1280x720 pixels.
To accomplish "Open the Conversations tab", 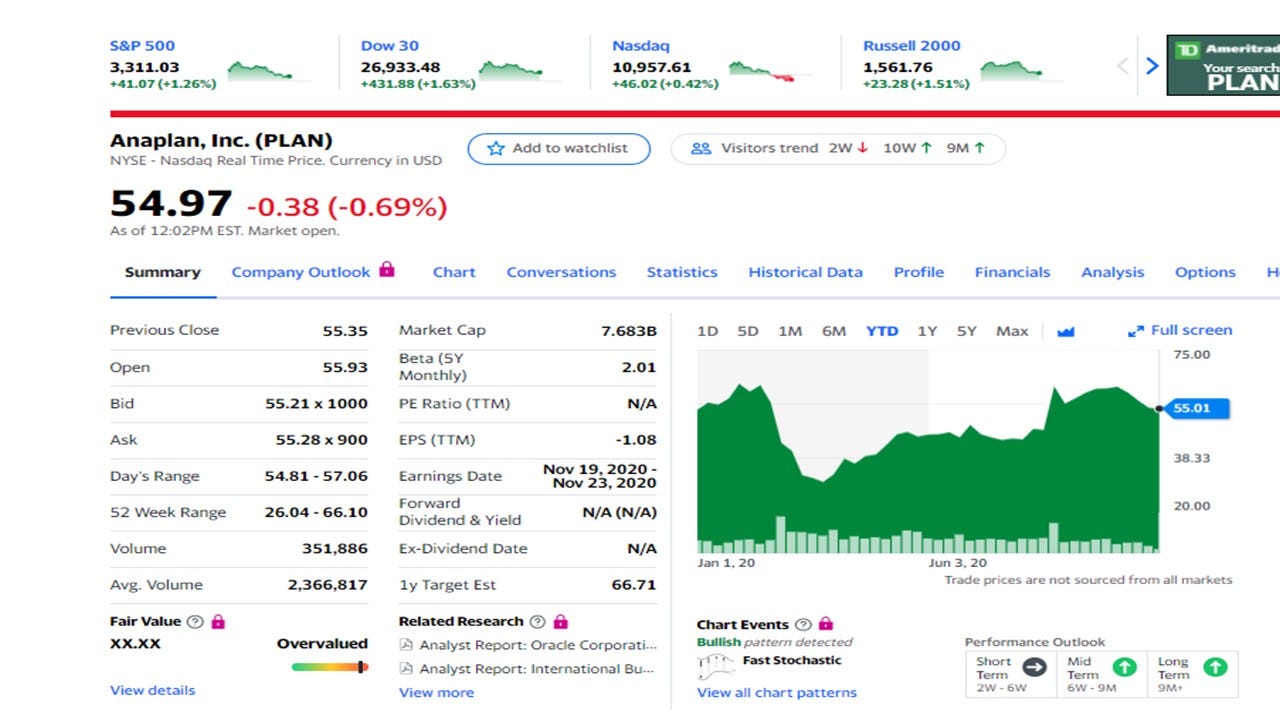I will (x=561, y=272).
